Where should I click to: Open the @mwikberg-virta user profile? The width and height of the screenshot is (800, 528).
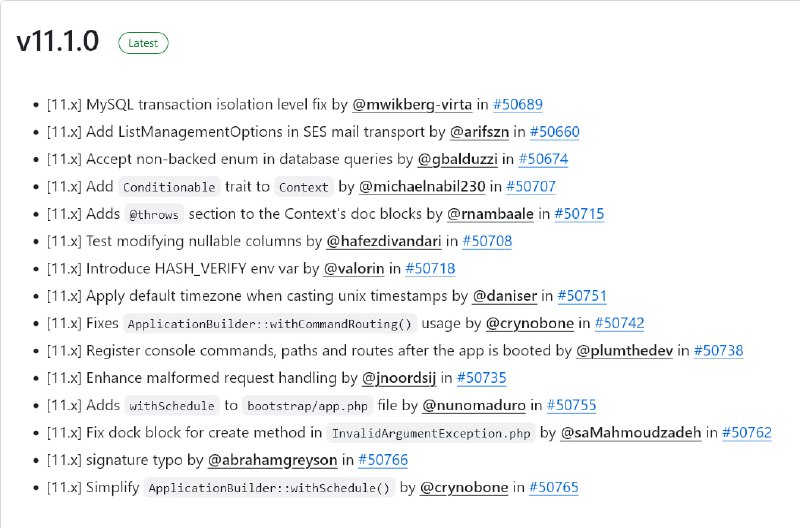point(412,105)
